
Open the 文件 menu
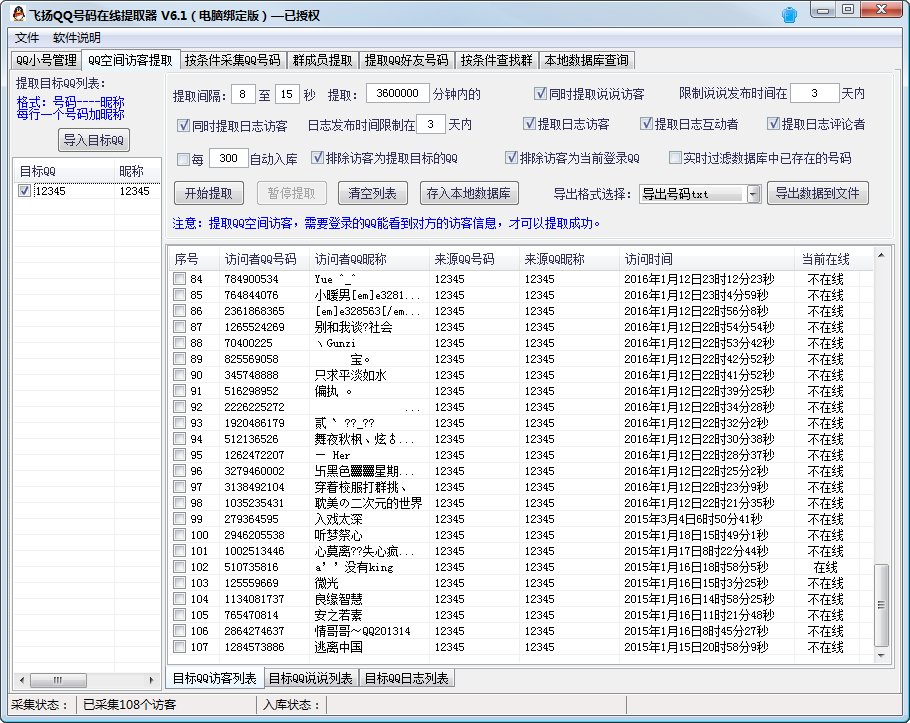point(27,37)
